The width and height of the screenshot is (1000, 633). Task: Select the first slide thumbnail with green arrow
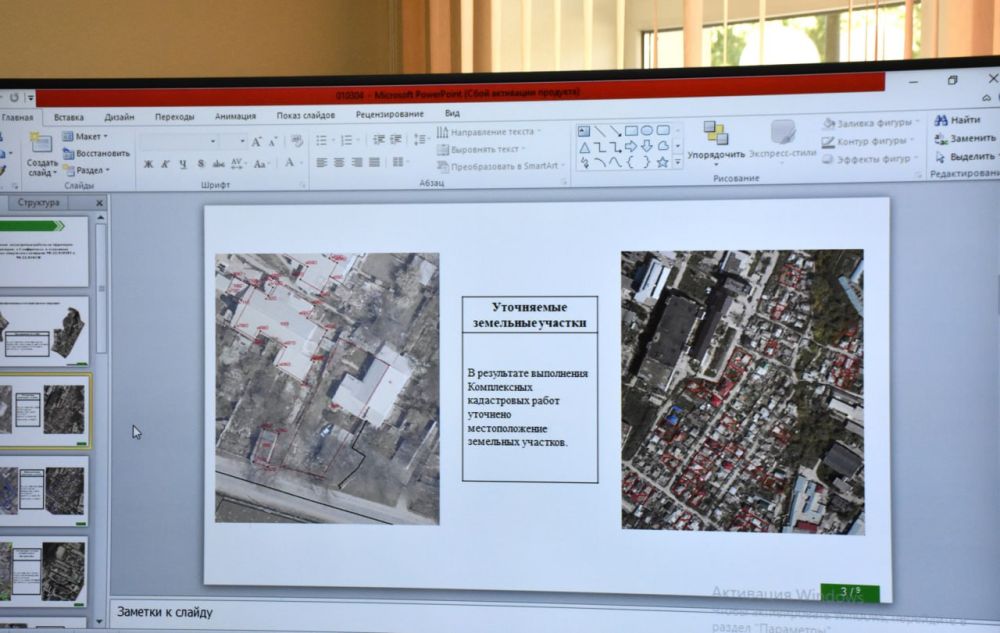point(44,251)
